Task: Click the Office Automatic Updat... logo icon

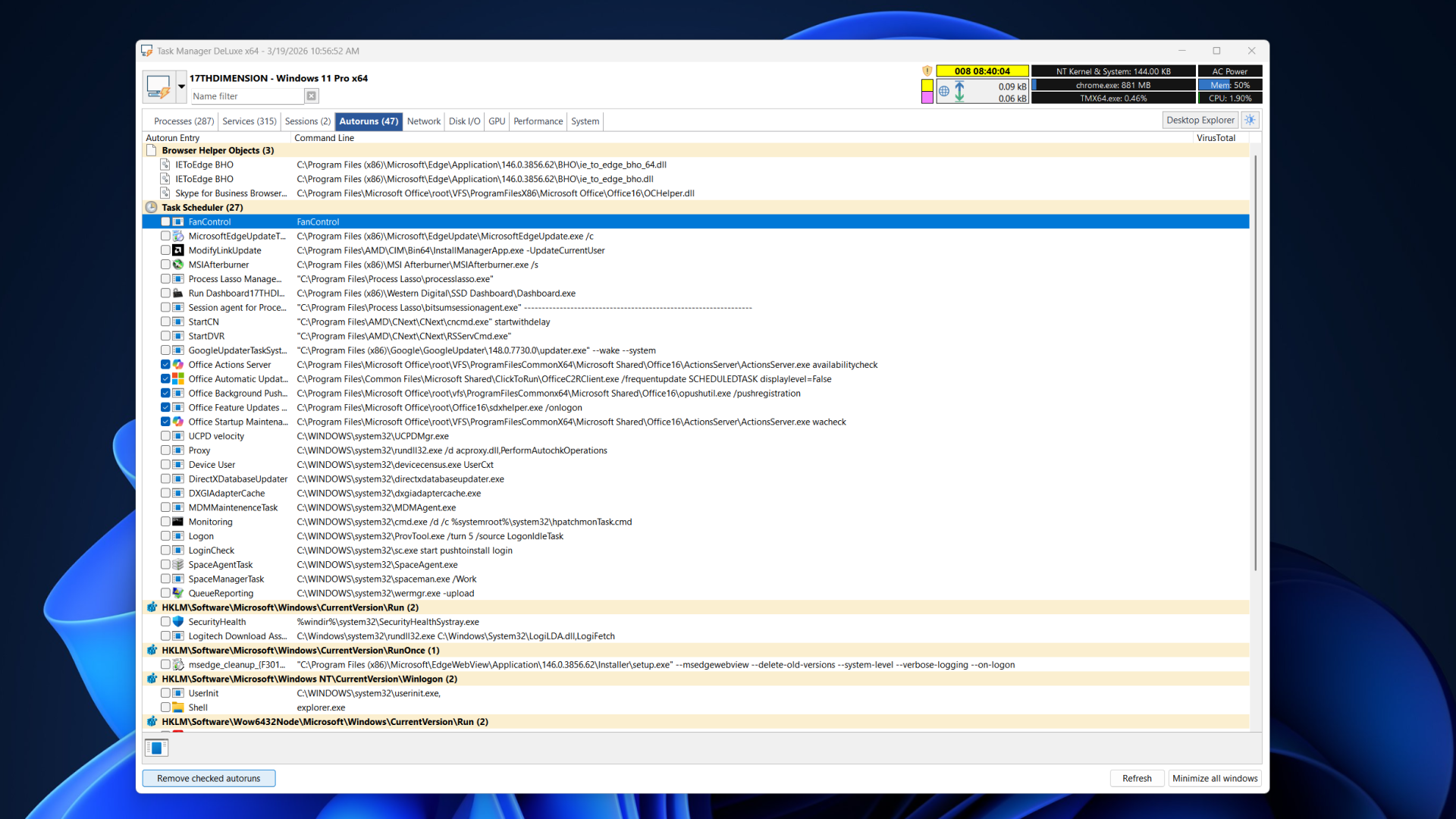Action: [178, 379]
